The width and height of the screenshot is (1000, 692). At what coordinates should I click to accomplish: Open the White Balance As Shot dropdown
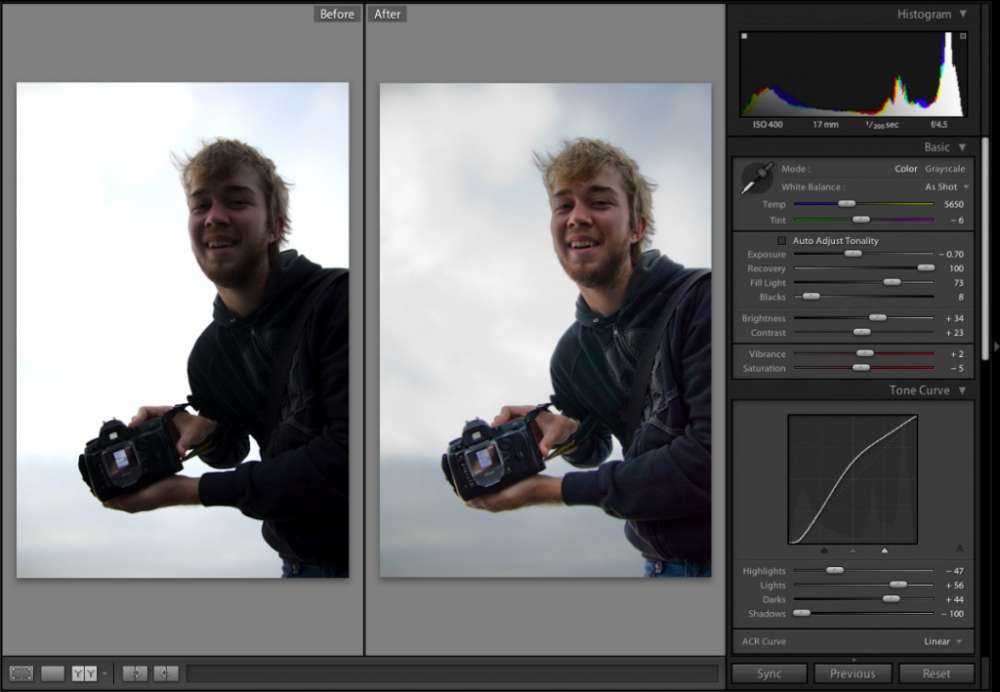point(946,187)
